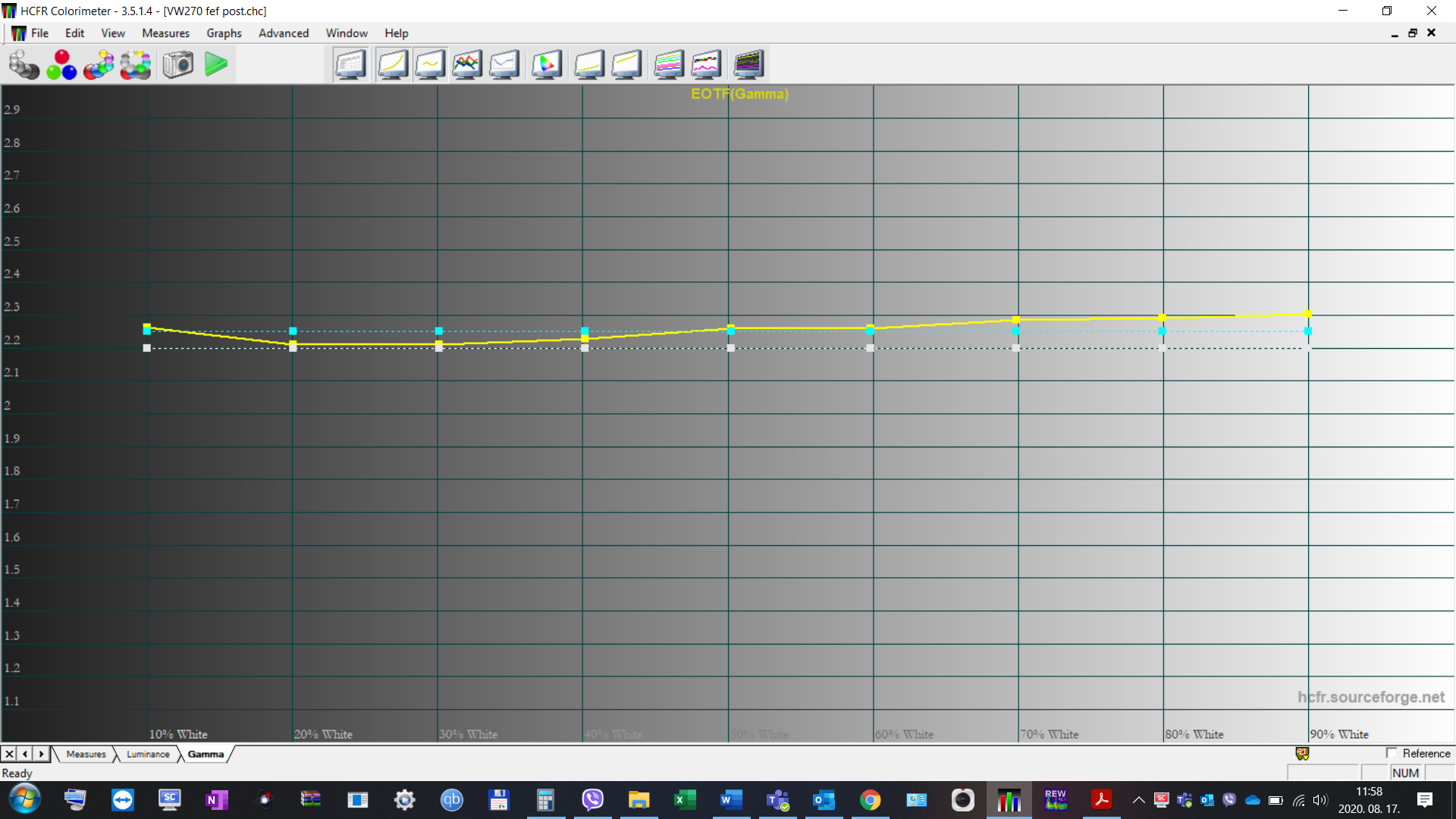
Task: Switch to the Measures tab
Action: (x=86, y=754)
